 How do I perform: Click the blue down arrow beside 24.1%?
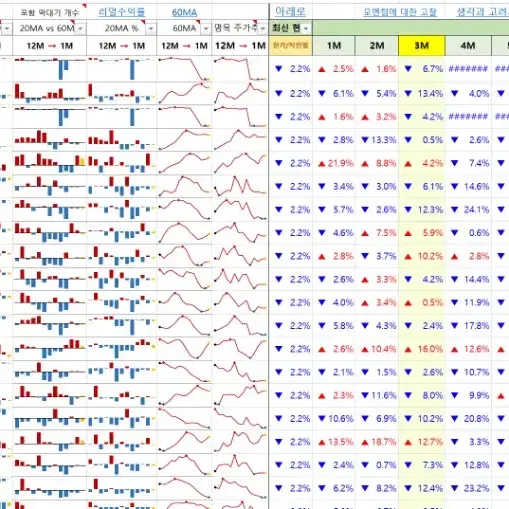point(454,210)
